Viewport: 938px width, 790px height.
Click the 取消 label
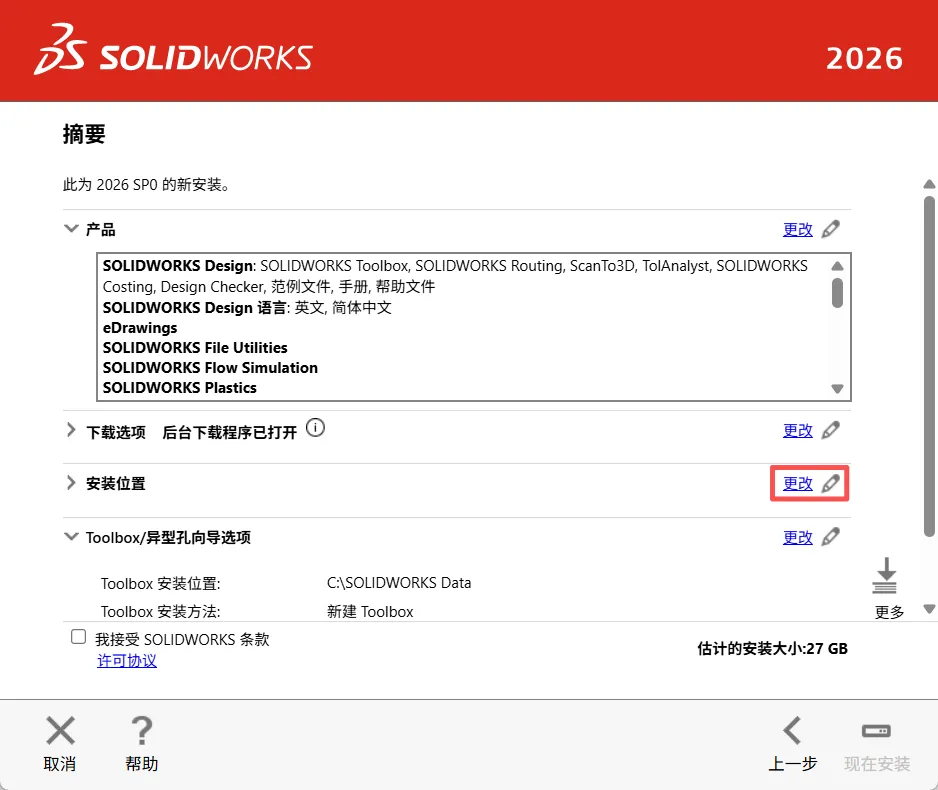pyautogui.click(x=60, y=764)
